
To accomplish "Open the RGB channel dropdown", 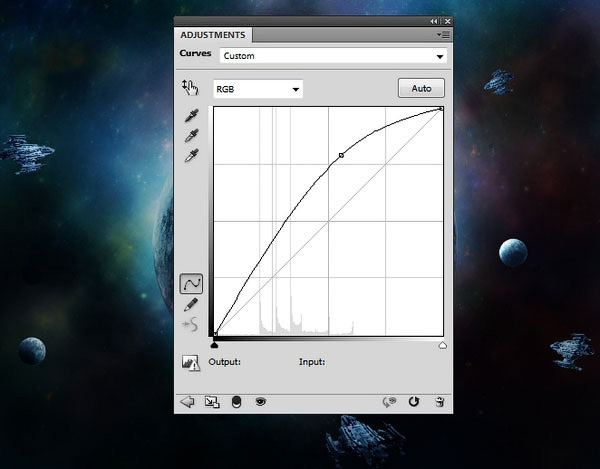I will coord(258,89).
